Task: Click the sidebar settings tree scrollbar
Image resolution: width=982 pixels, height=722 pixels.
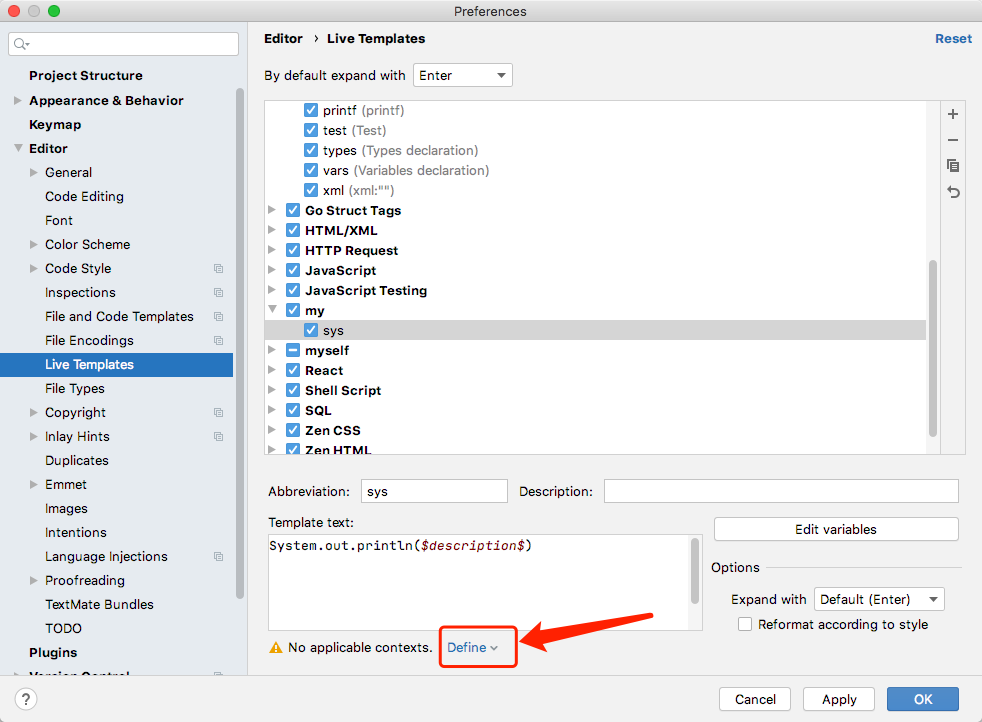Action: 240,343
